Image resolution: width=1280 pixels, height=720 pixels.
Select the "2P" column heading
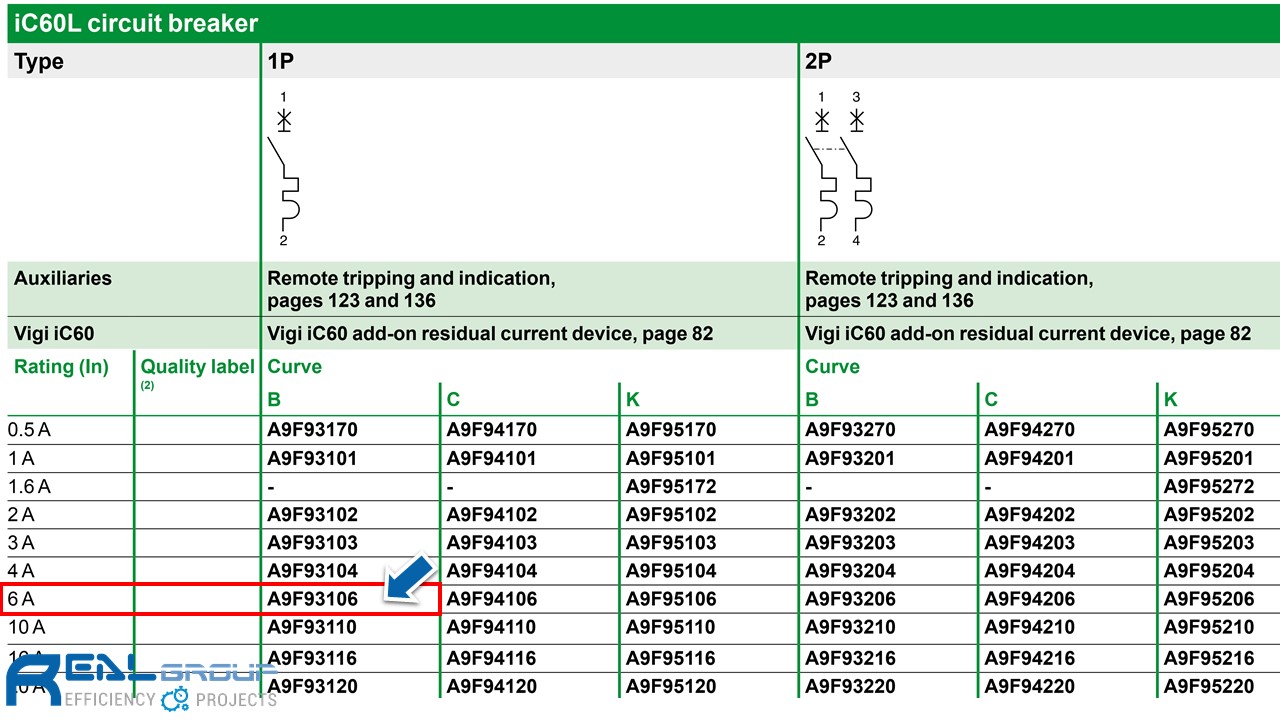pyautogui.click(x=818, y=61)
